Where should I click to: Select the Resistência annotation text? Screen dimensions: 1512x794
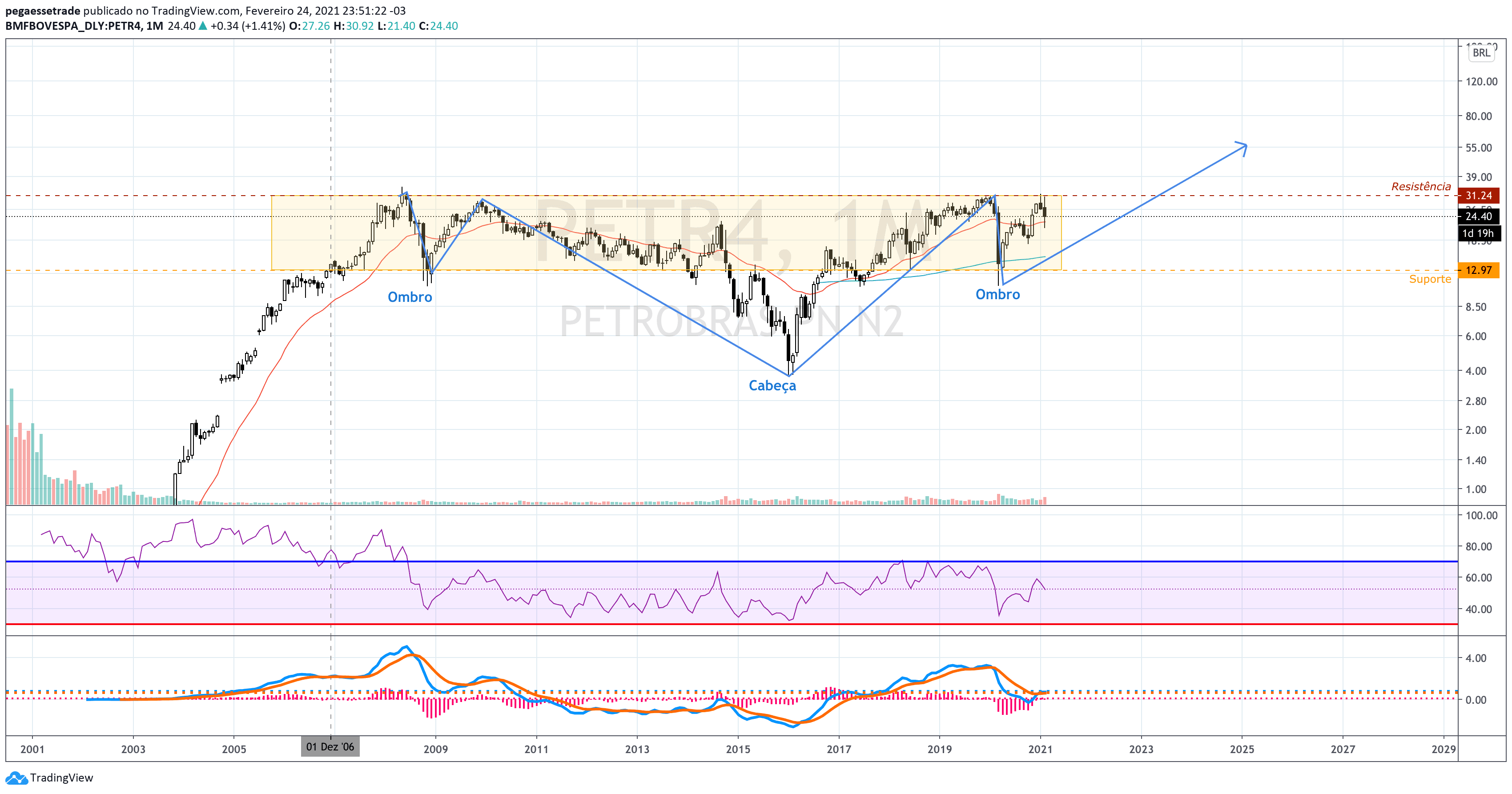1421,186
